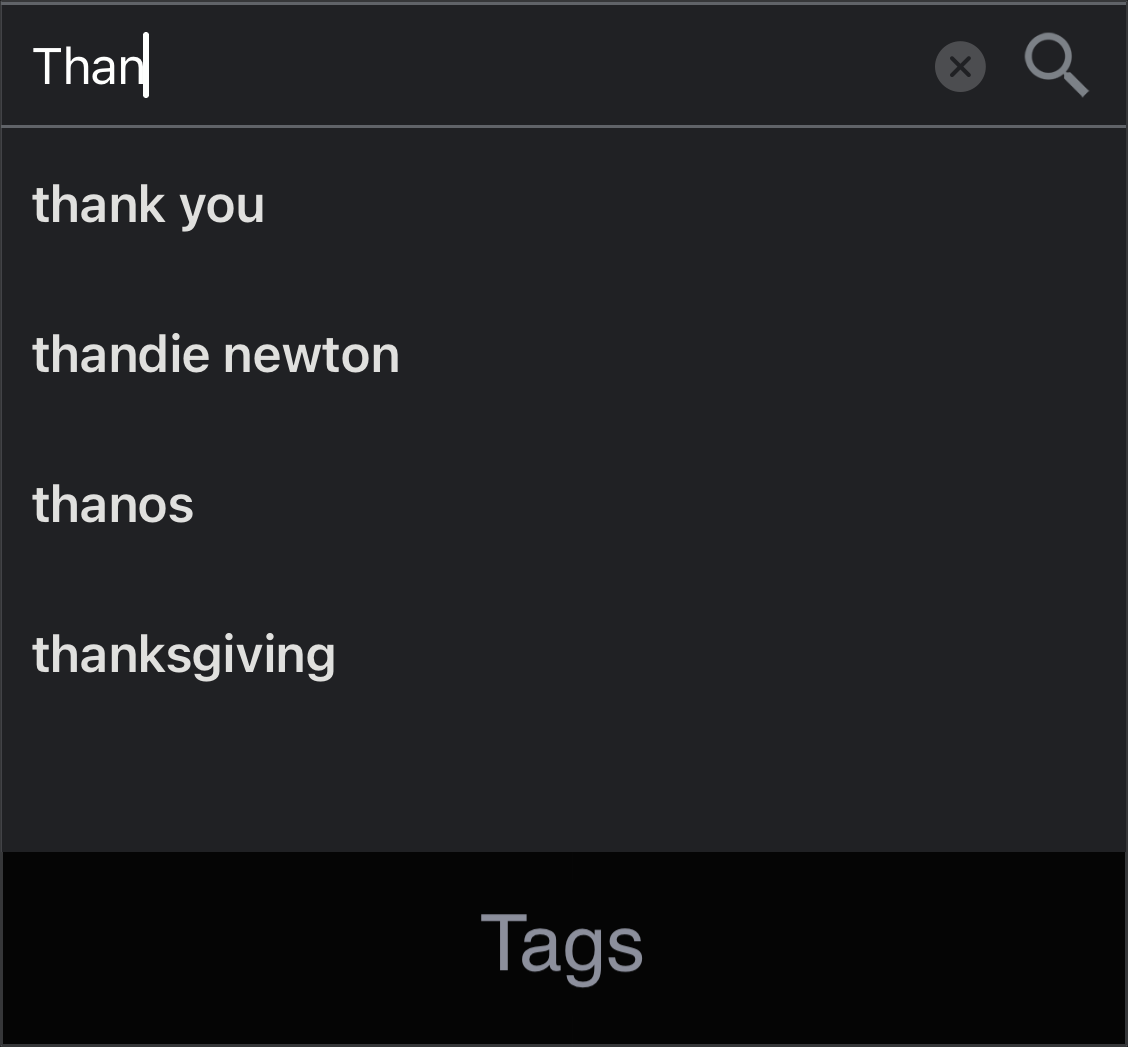Click the magnifying glass search icon
This screenshot has width=1128, height=1047.
point(1056,65)
